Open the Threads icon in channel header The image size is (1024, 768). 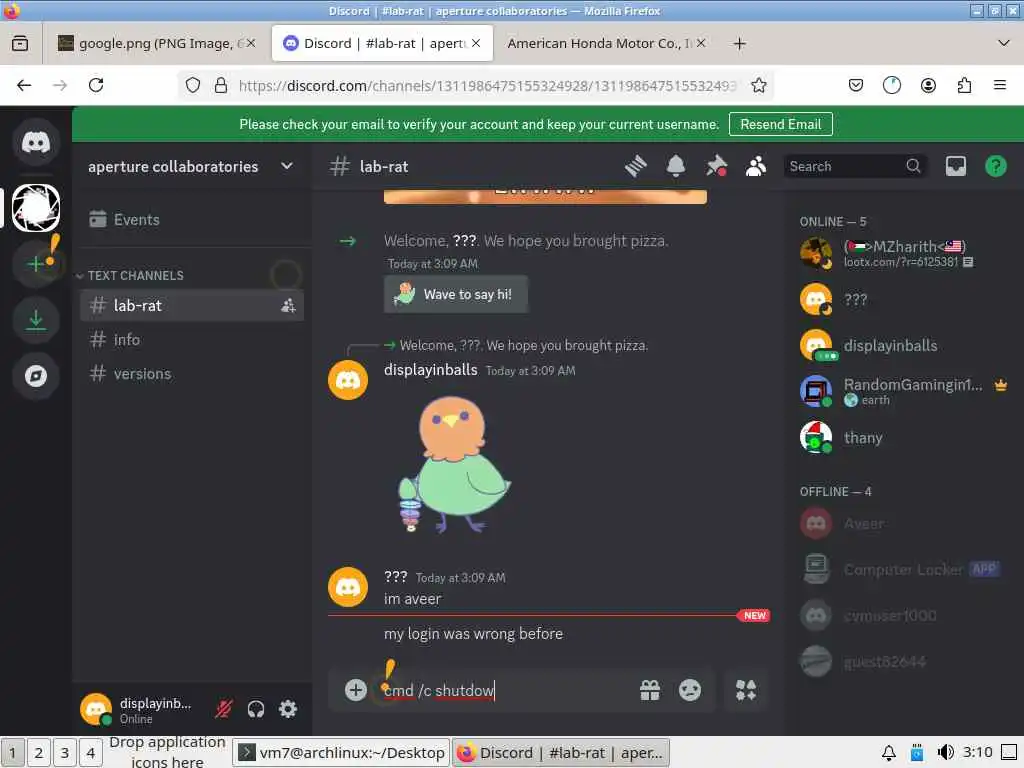tap(635, 167)
